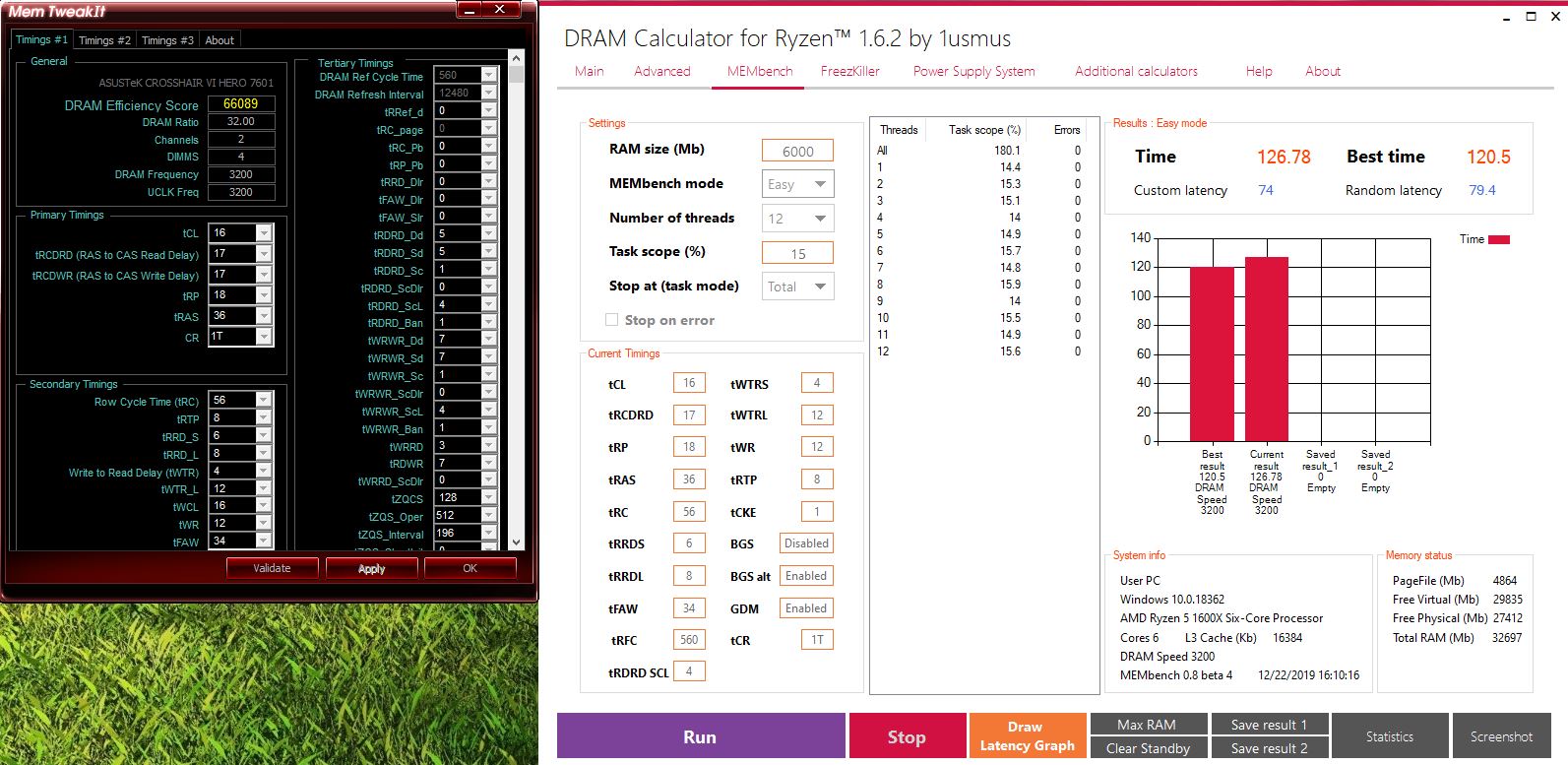Click the DRAM Efficiency Score value 66089
The image size is (1568, 765).
coord(241,103)
